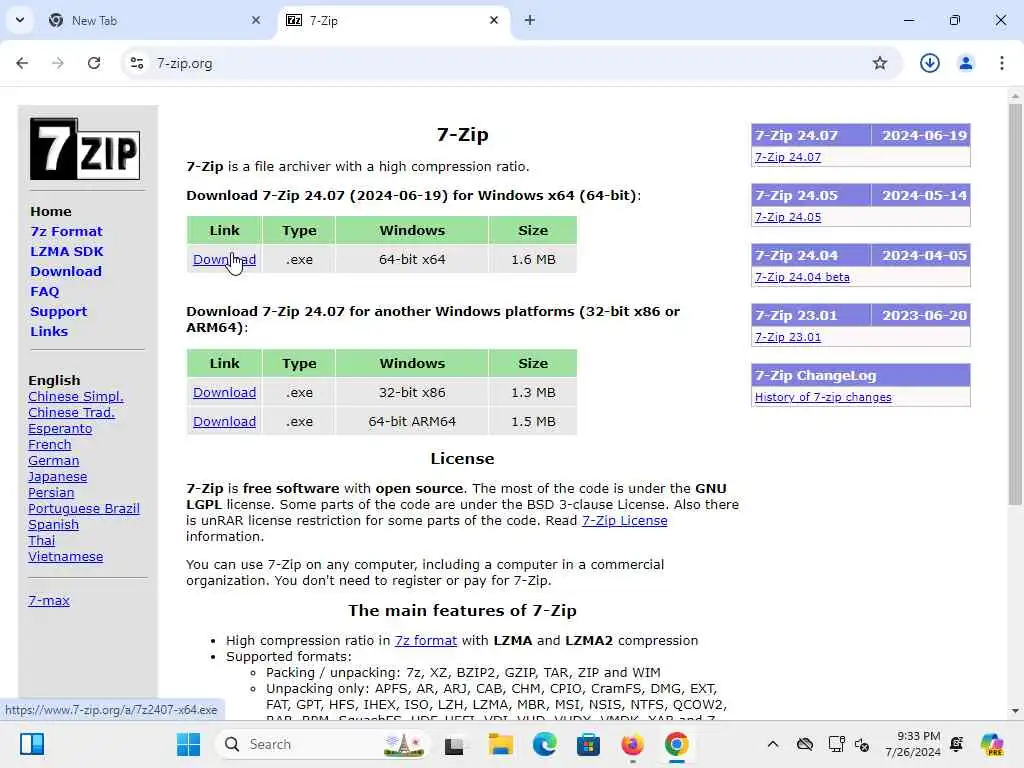Download the 64-bit x64 .exe installer
Viewport: 1024px width, 768px height.
[x=224, y=259]
